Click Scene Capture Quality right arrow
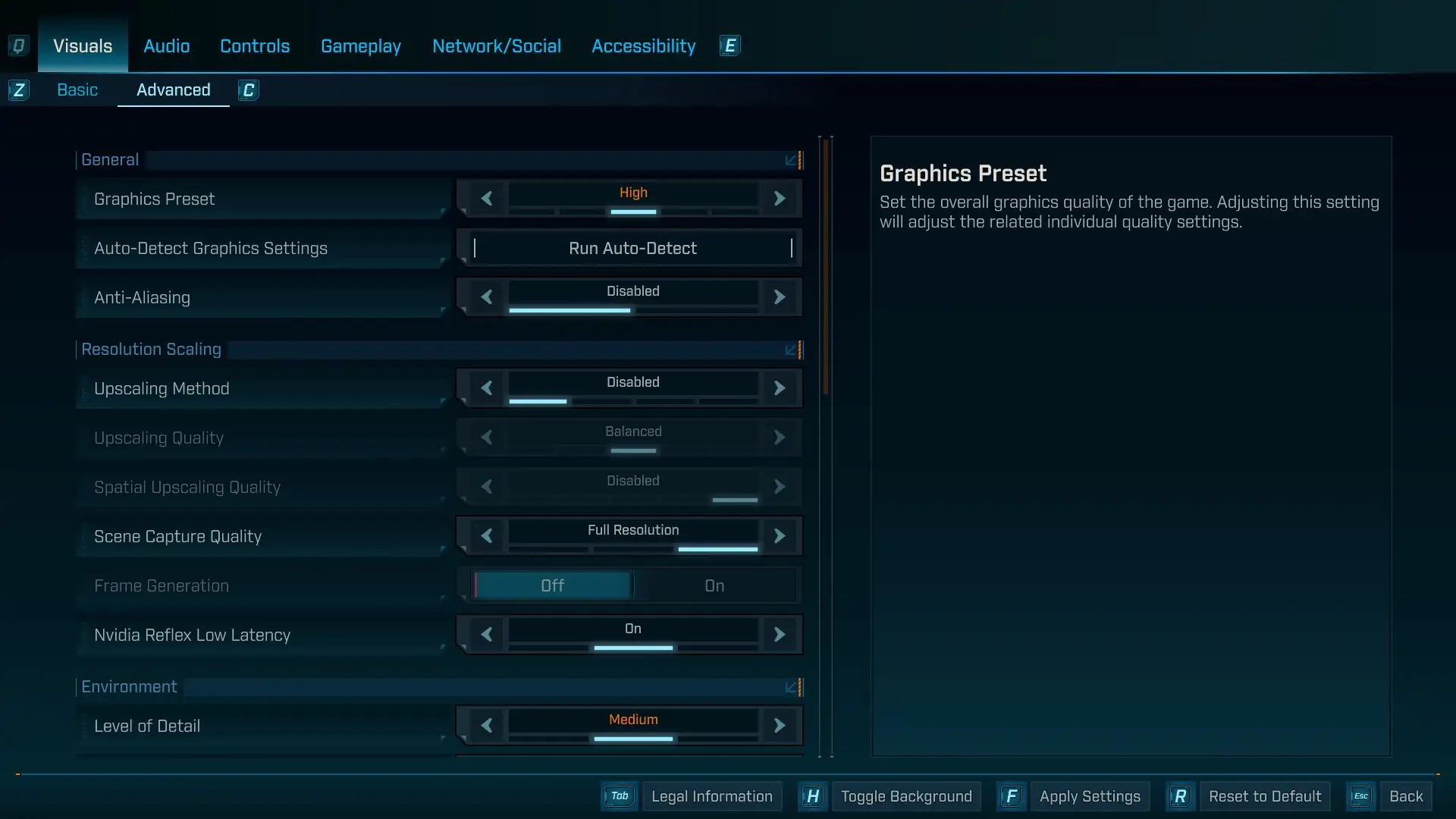This screenshot has width=1456, height=819. (x=780, y=536)
